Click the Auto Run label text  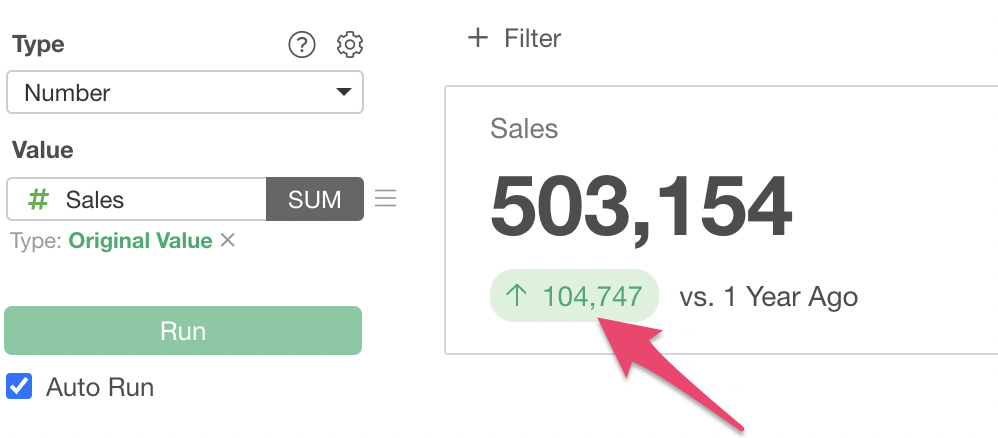[100, 387]
